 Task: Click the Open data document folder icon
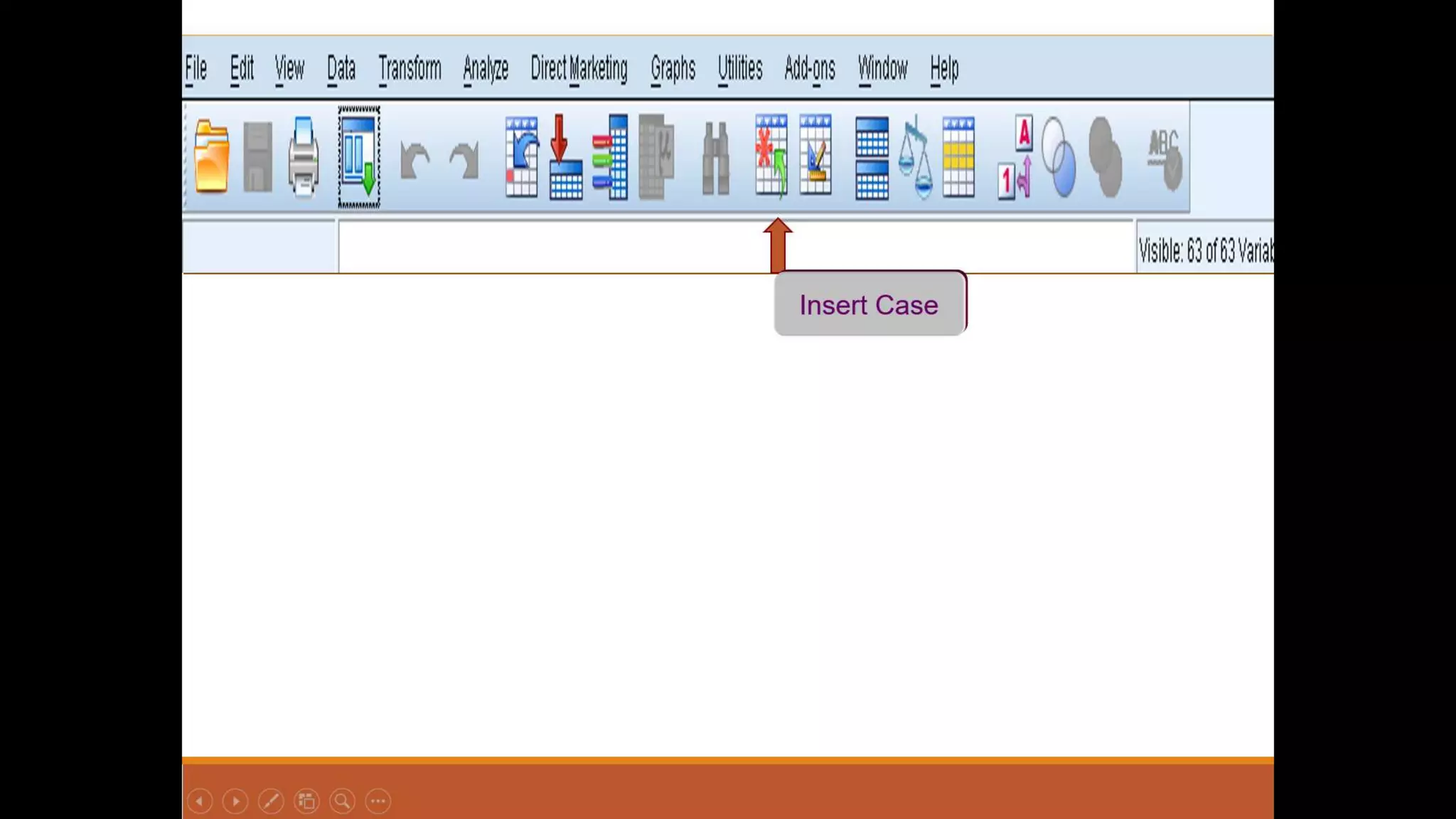[211, 157]
